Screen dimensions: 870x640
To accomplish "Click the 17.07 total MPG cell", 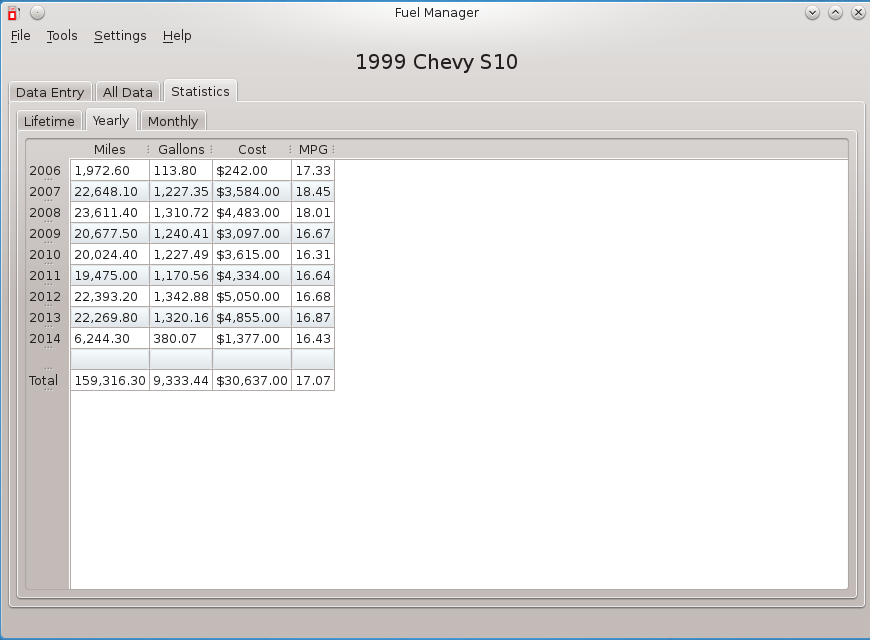I will (x=313, y=381).
